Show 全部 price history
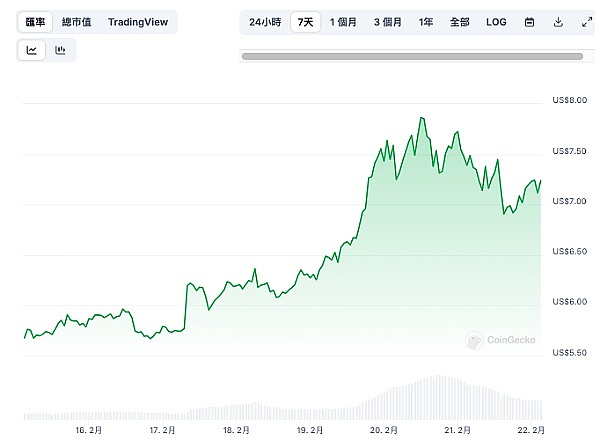The image size is (600, 448). pos(459,21)
